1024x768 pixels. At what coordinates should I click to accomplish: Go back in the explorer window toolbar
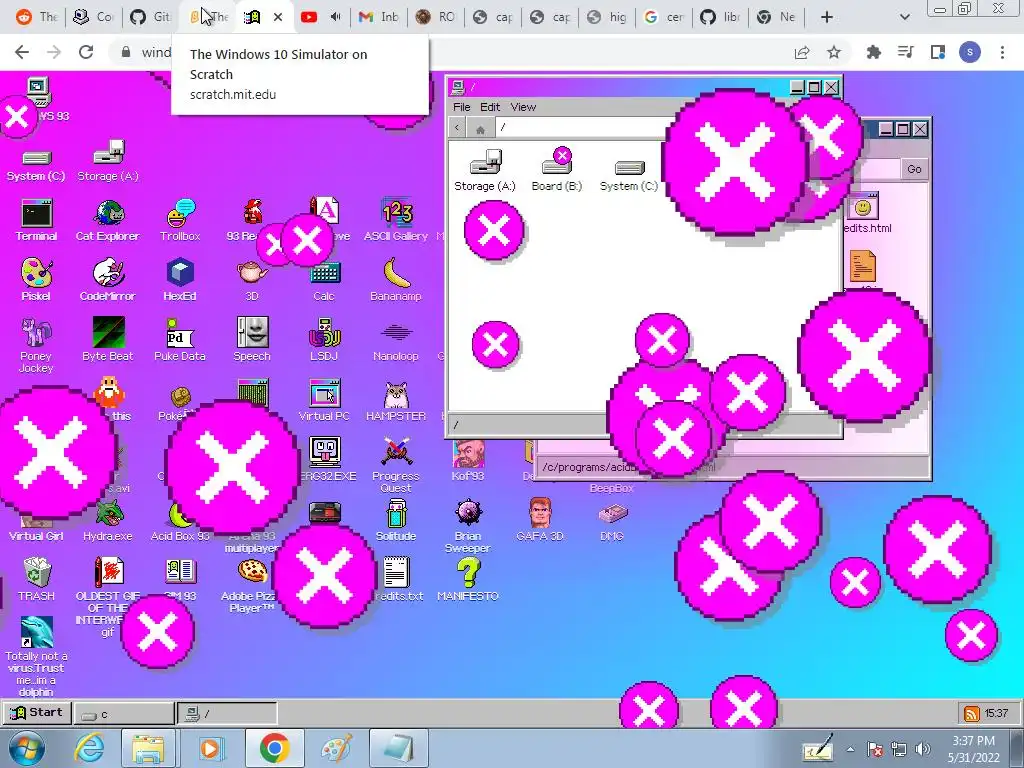click(457, 128)
